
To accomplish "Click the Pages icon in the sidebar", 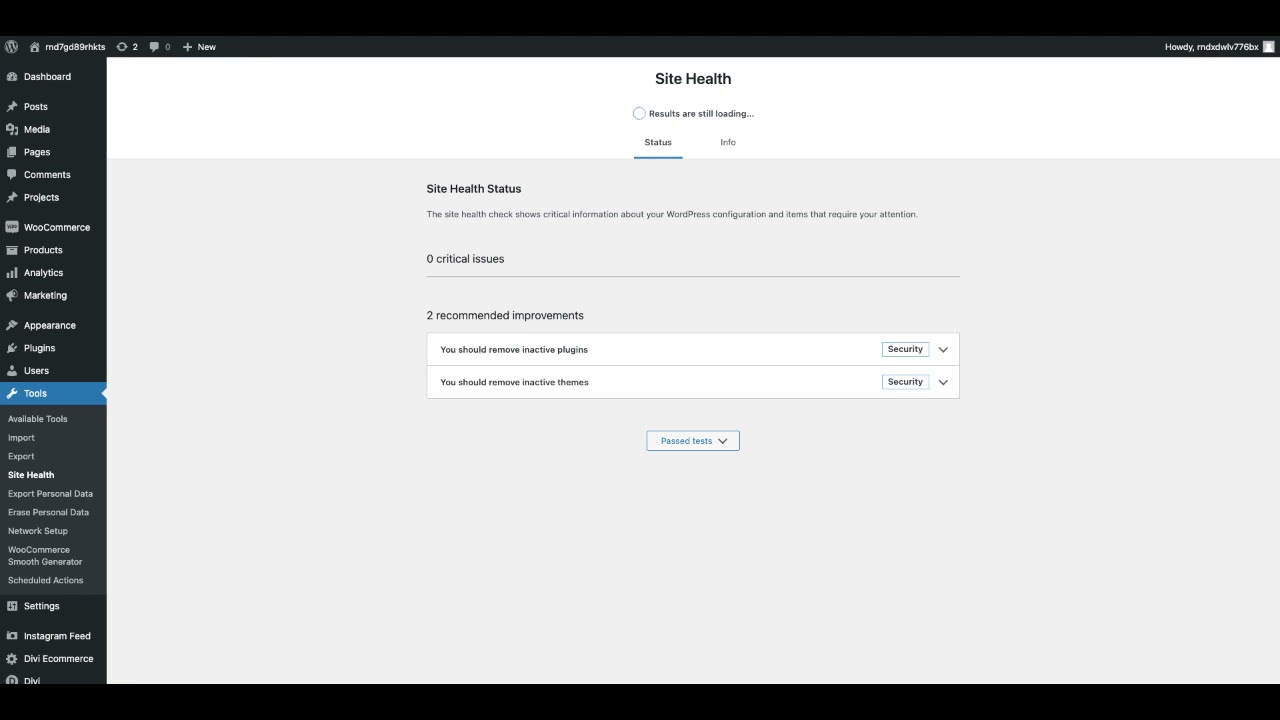I will [12, 152].
